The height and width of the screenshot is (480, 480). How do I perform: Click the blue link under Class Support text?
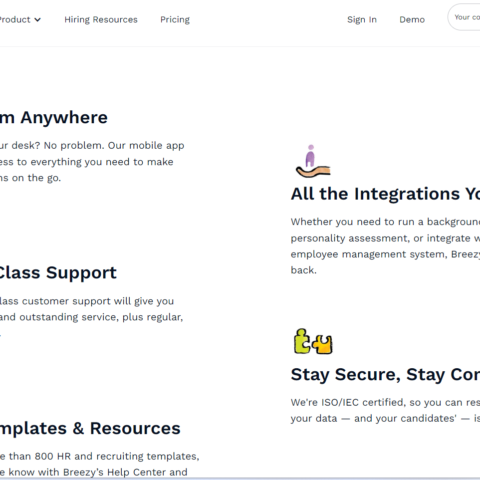[0, 333]
